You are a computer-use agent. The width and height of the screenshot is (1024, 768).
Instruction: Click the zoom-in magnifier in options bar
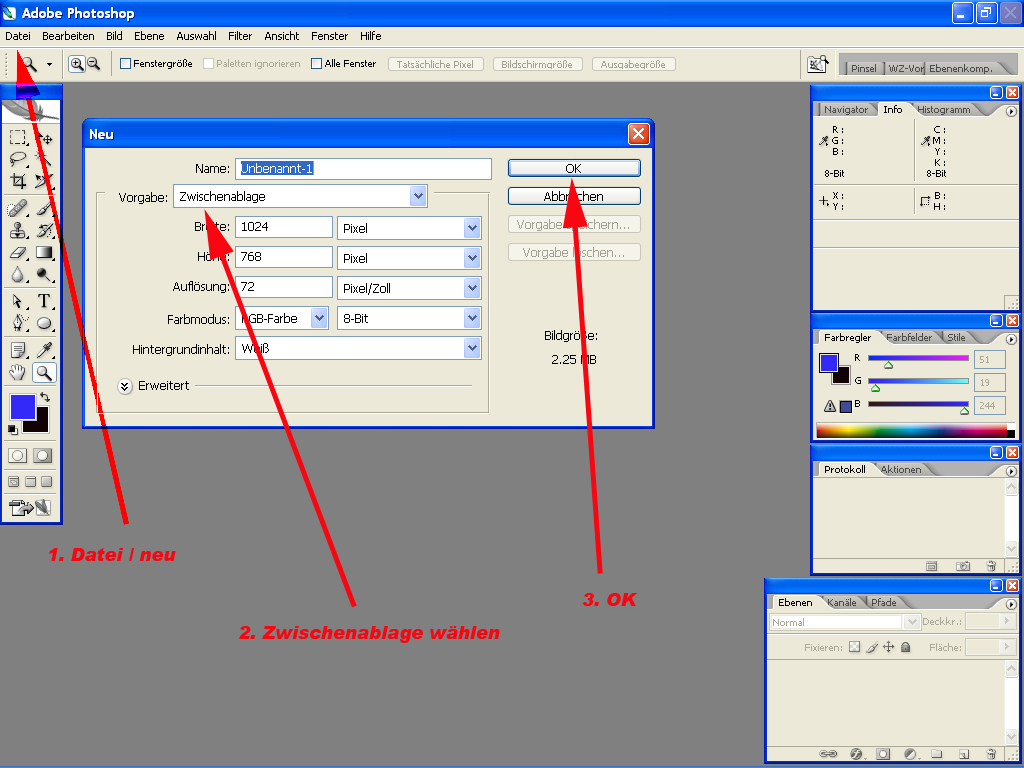point(77,63)
